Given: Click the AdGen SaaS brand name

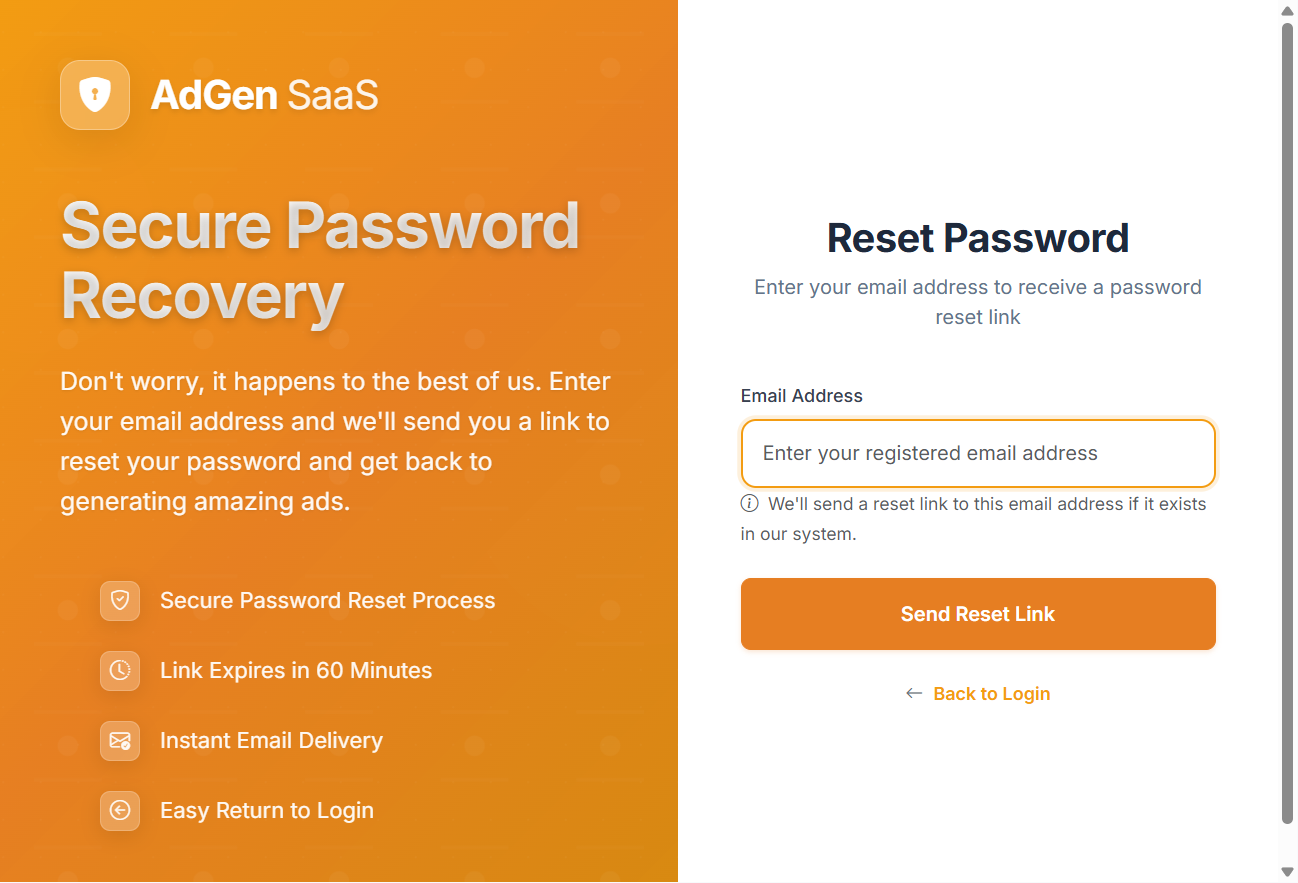Looking at the screenshot, I should point(265,95).
